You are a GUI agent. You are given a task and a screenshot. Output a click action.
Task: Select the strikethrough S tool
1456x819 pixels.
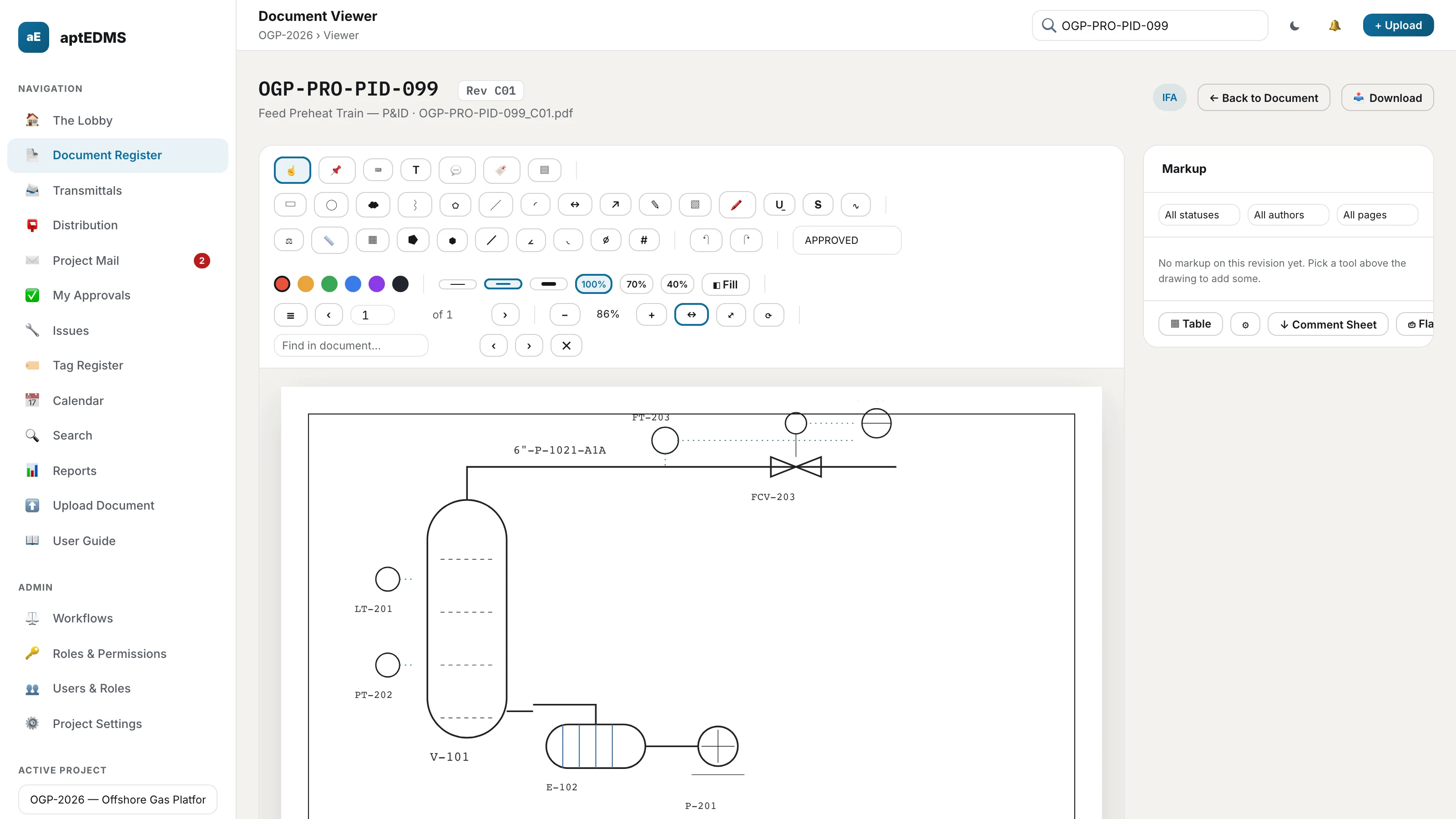(x=818, y=205)
